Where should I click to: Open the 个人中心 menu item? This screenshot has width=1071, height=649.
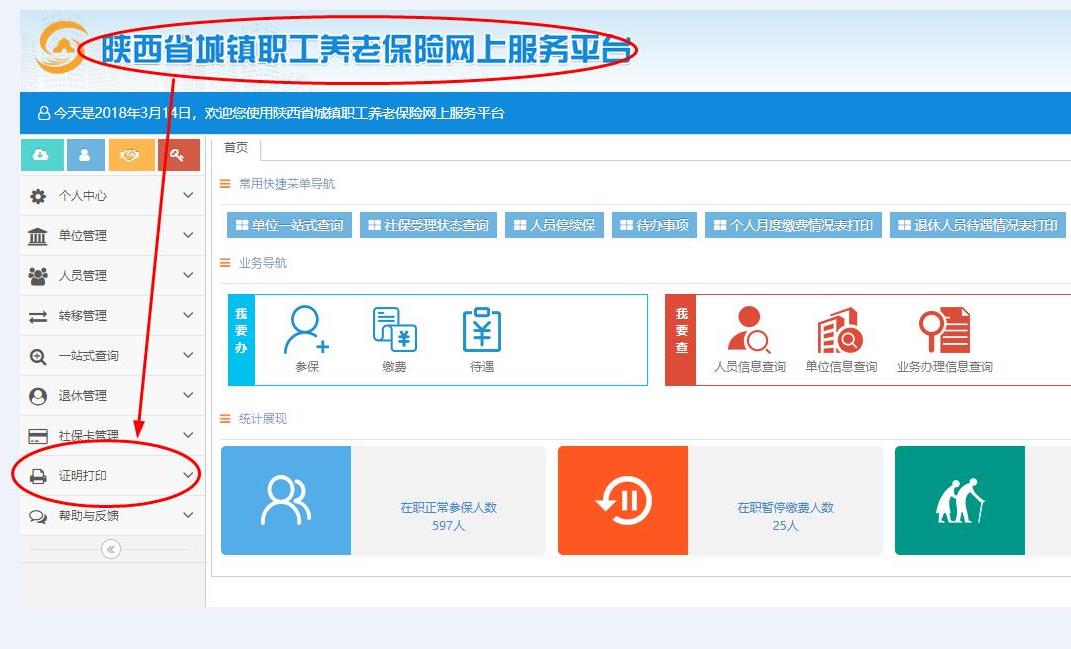point(113,196)
